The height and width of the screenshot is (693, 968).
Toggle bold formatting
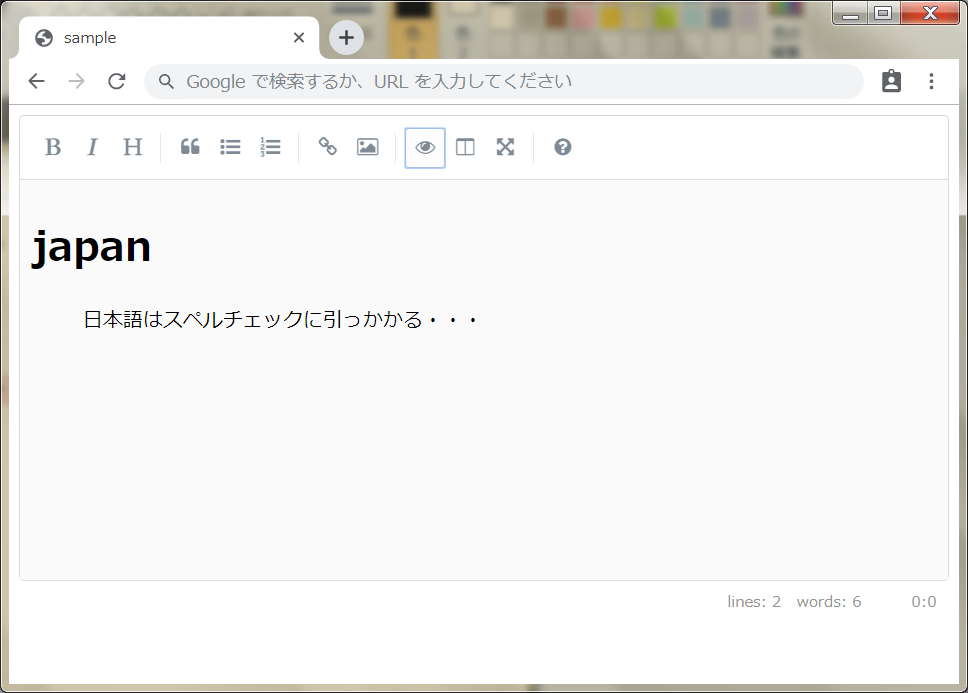[53, 147]
